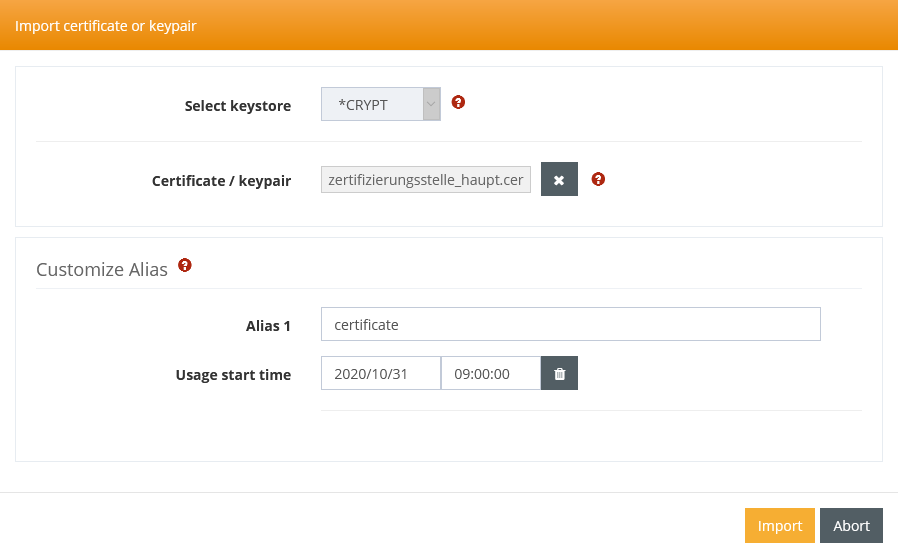Screen dimensions: 898x558
Task: Click help icon next to Select keystore
Action: pos(458,102)
